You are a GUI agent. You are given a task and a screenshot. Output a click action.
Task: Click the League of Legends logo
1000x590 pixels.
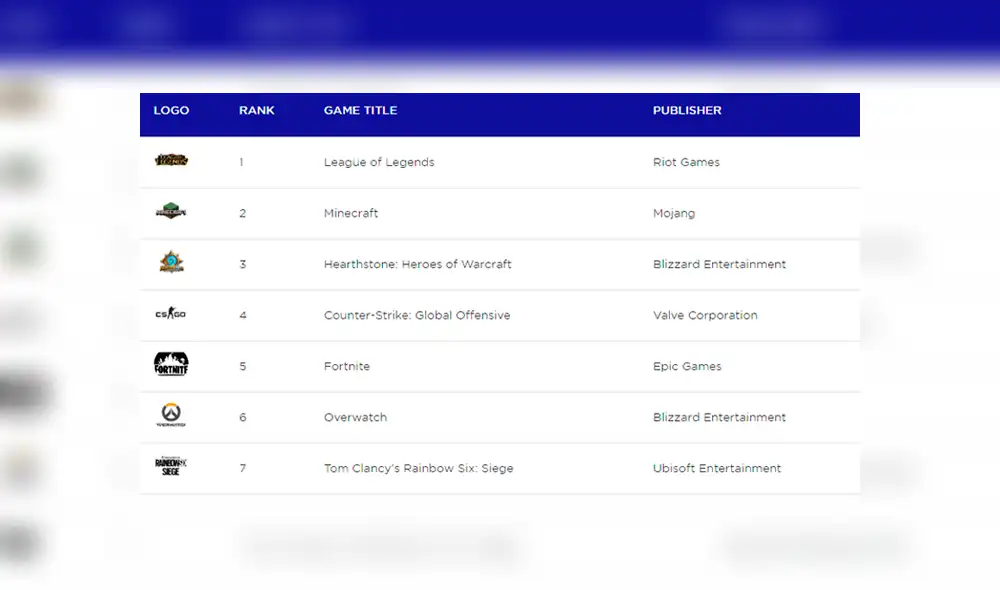(x=170, y=162)
